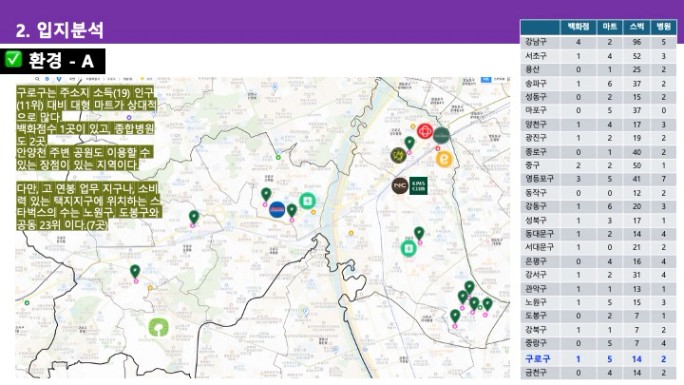Click the 스벅 column header
The height and width of the screenshot is (385, 684).
click(x=636, y=27)
